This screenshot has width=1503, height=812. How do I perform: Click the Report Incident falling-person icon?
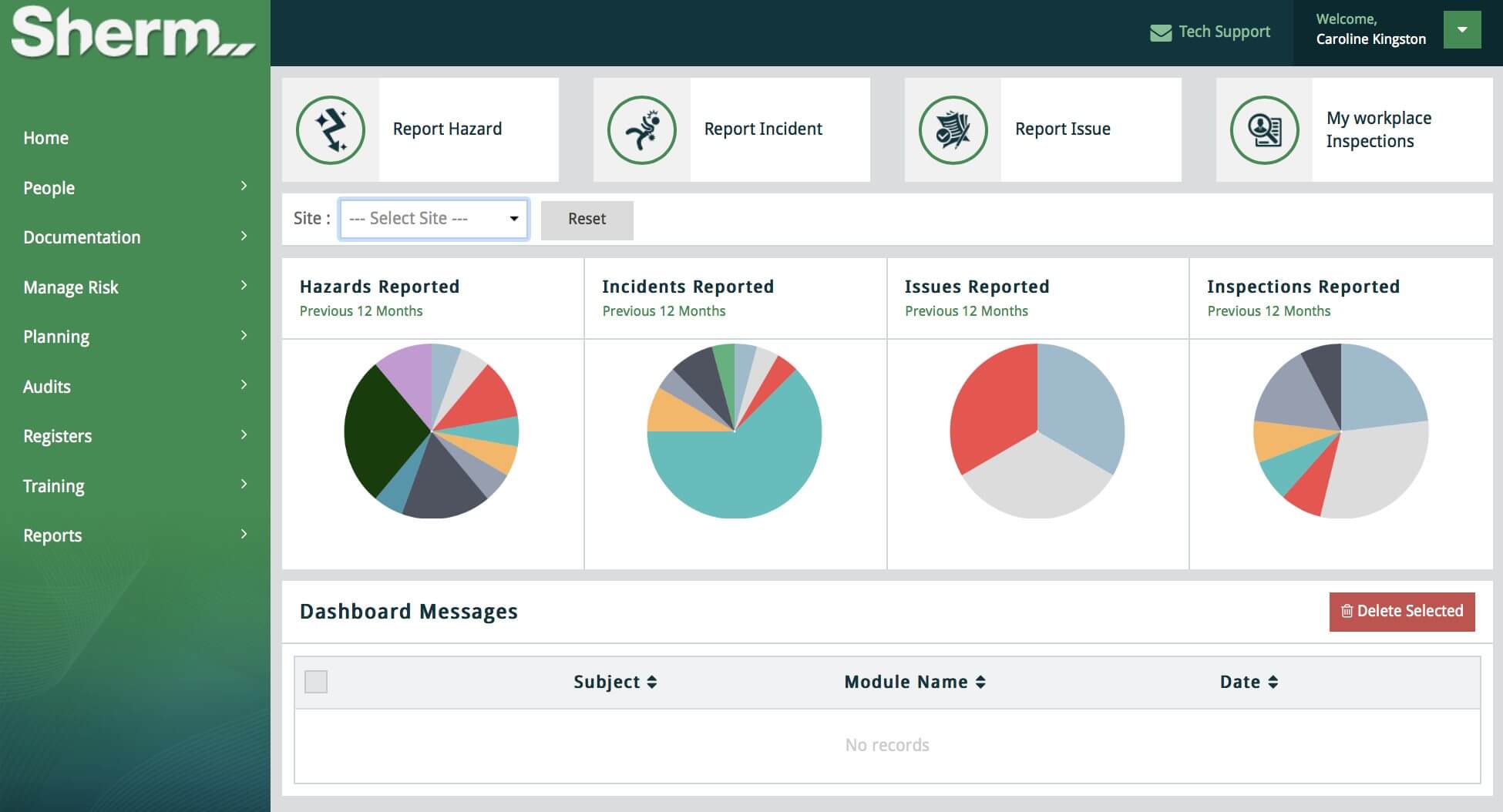pos(642,130)
